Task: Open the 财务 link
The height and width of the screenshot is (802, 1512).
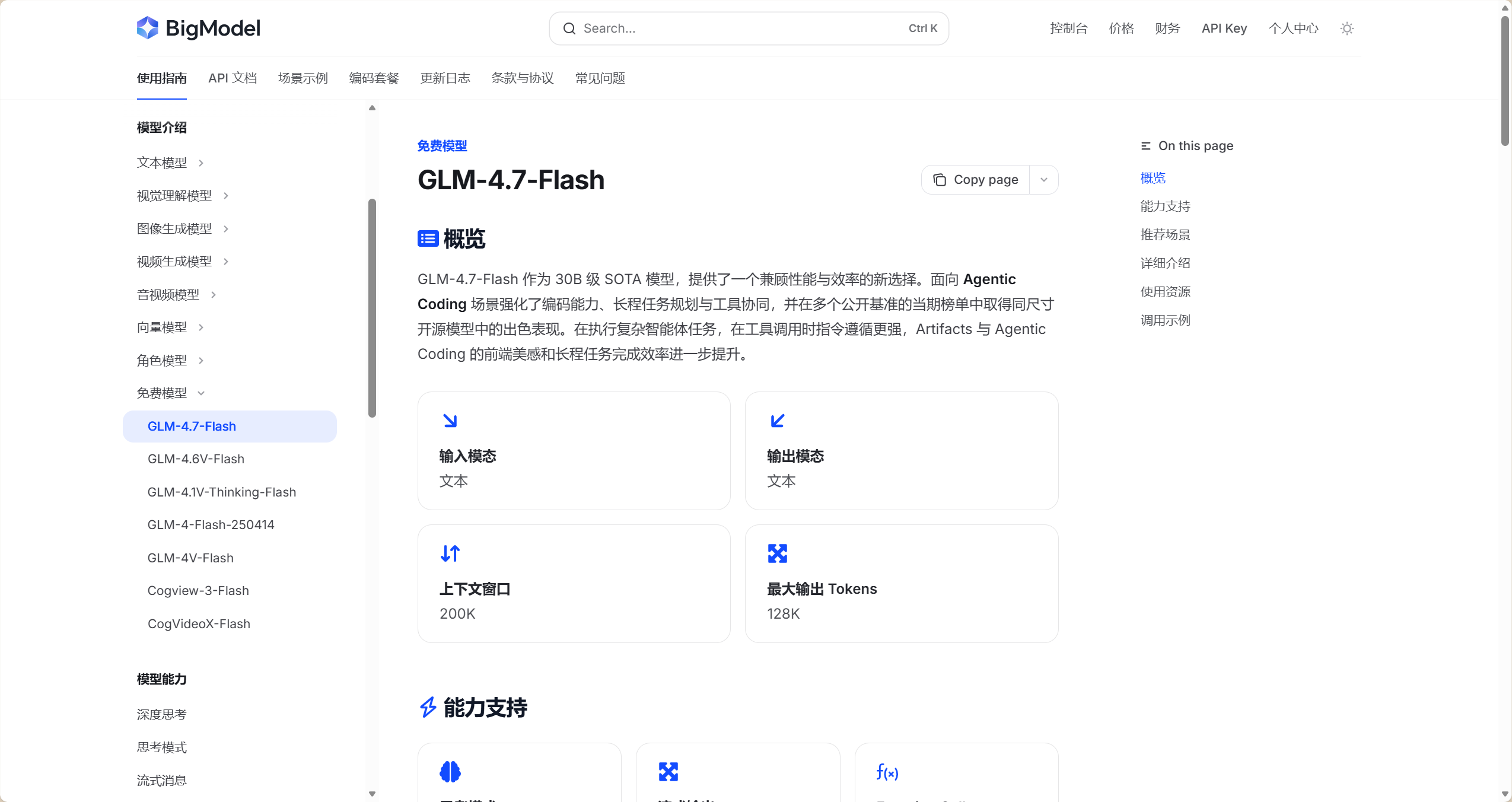Action: click(1168, 28)
